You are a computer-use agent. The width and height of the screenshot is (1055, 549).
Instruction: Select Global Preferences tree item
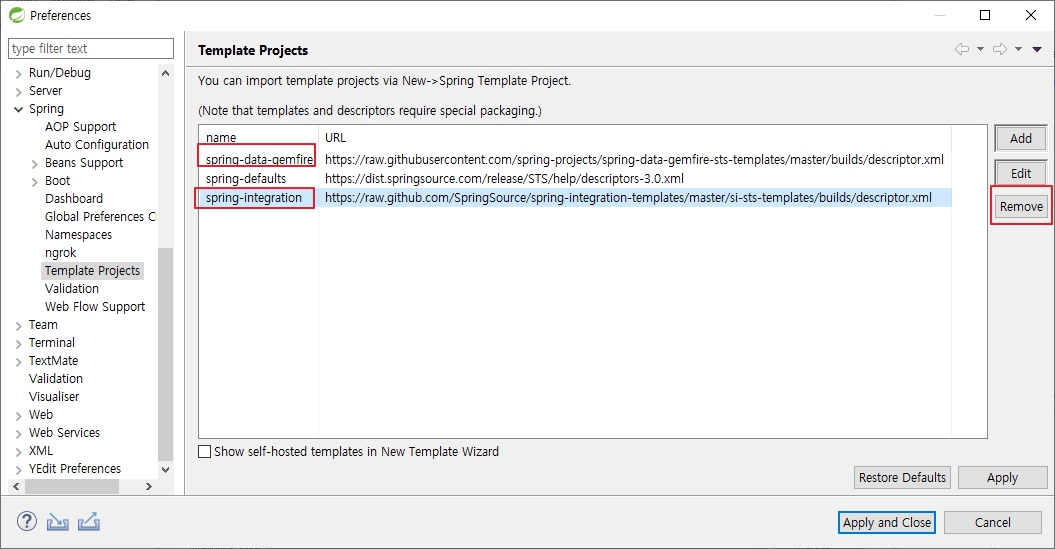(x=100, y=217)
